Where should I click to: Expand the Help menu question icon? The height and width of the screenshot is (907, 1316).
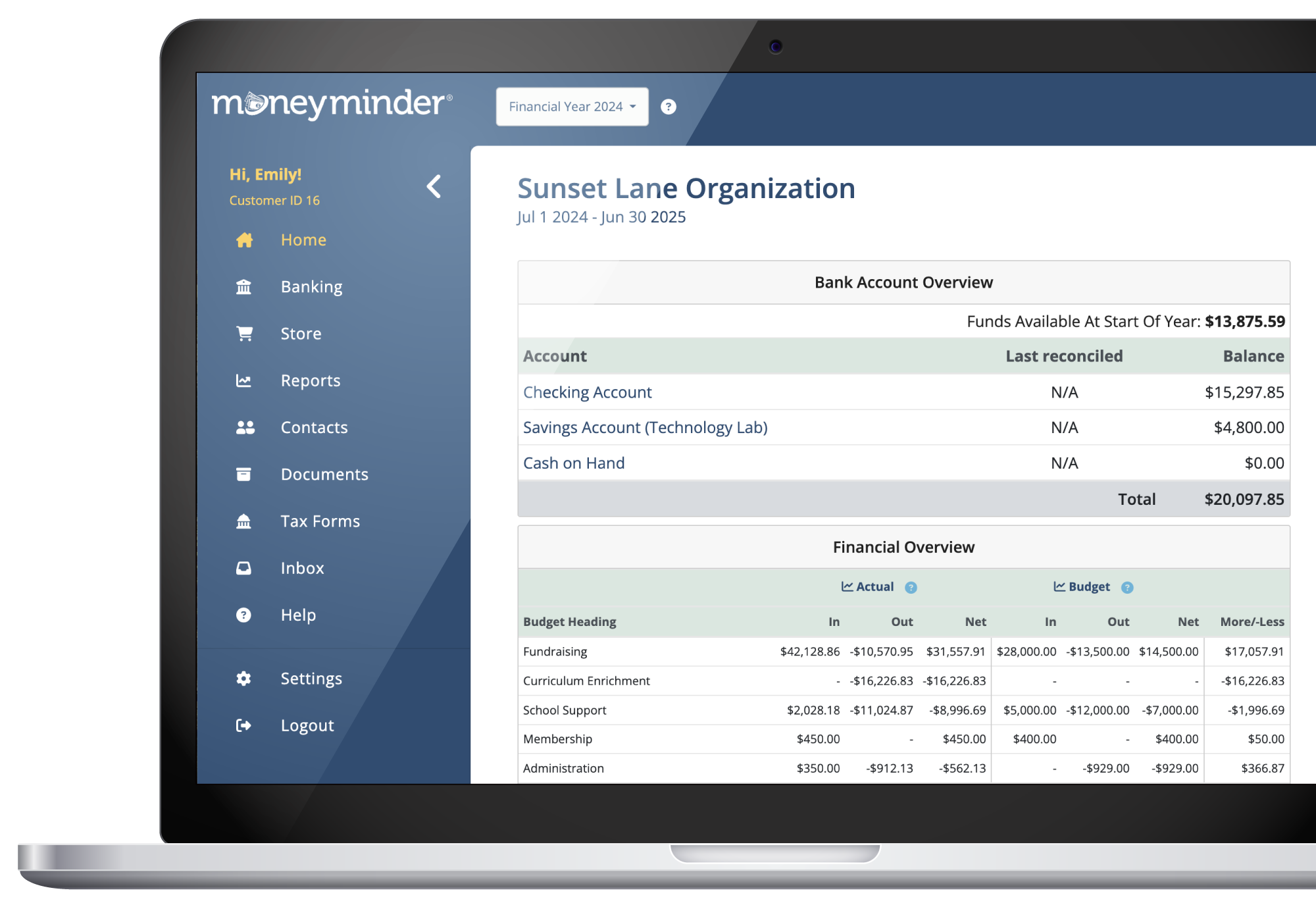point(245,614)
